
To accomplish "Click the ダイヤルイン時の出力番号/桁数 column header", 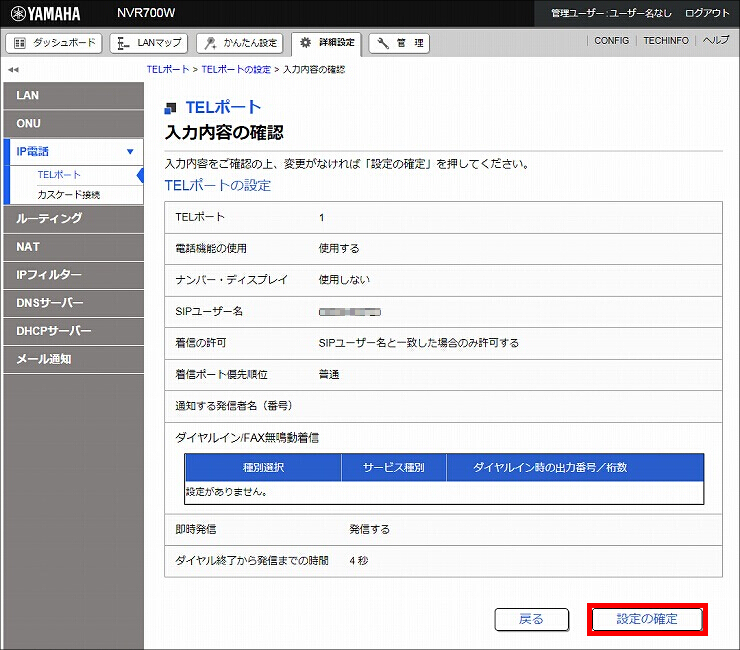I will coord(575,467).
